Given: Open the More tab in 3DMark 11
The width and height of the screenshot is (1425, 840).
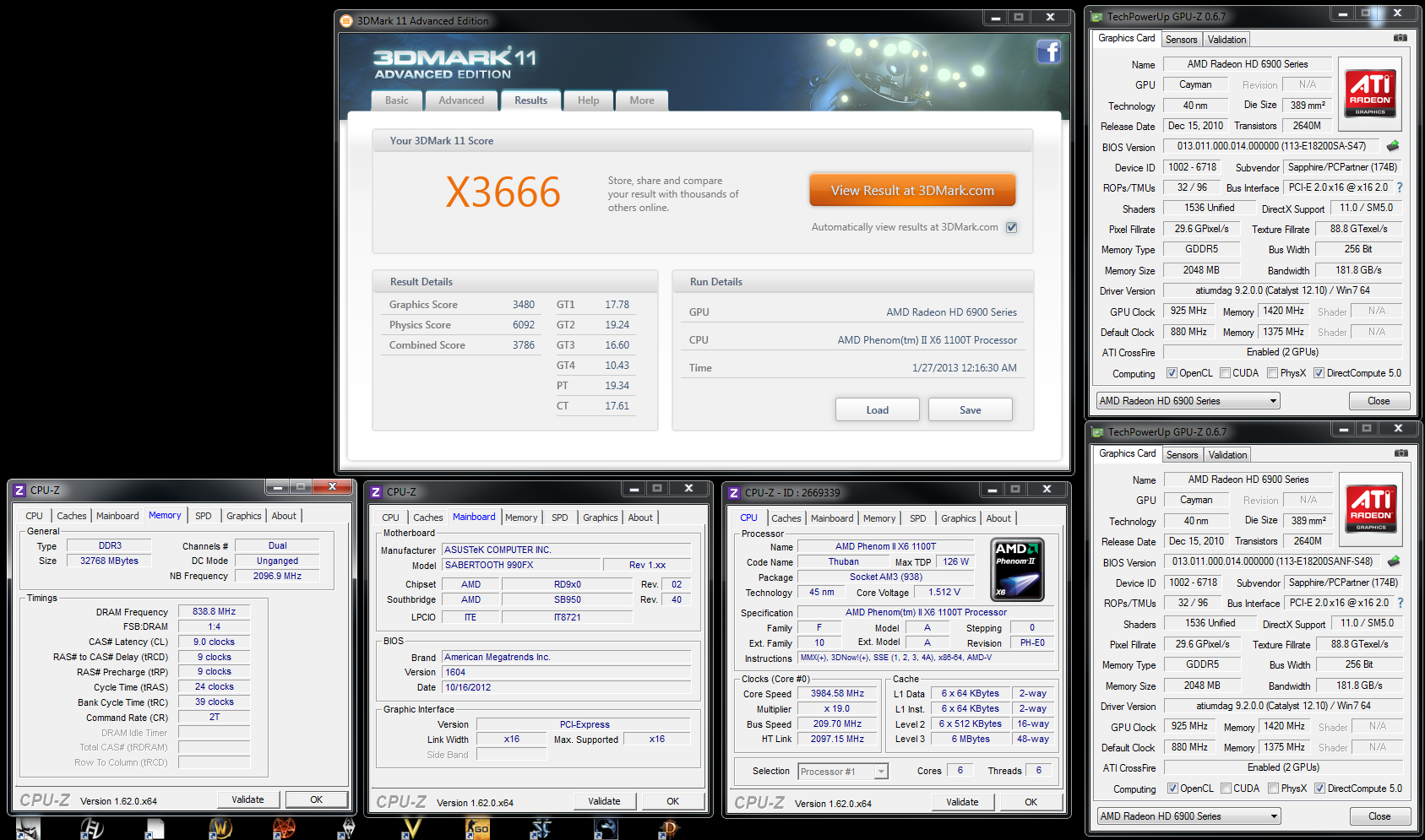Looking at the screenshot, I should (642, 100).
